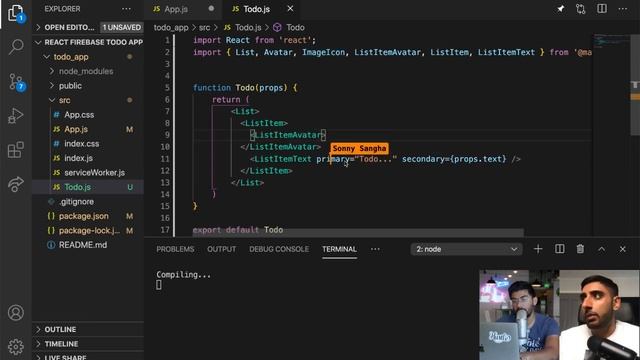Click the editor minimap
The width and height of the screenshot is (640, 360).
[611, 41]
